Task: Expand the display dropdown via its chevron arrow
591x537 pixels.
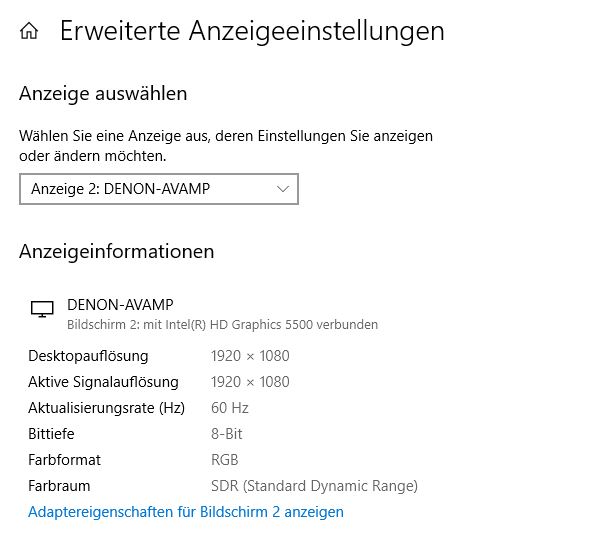Action: 283,189
